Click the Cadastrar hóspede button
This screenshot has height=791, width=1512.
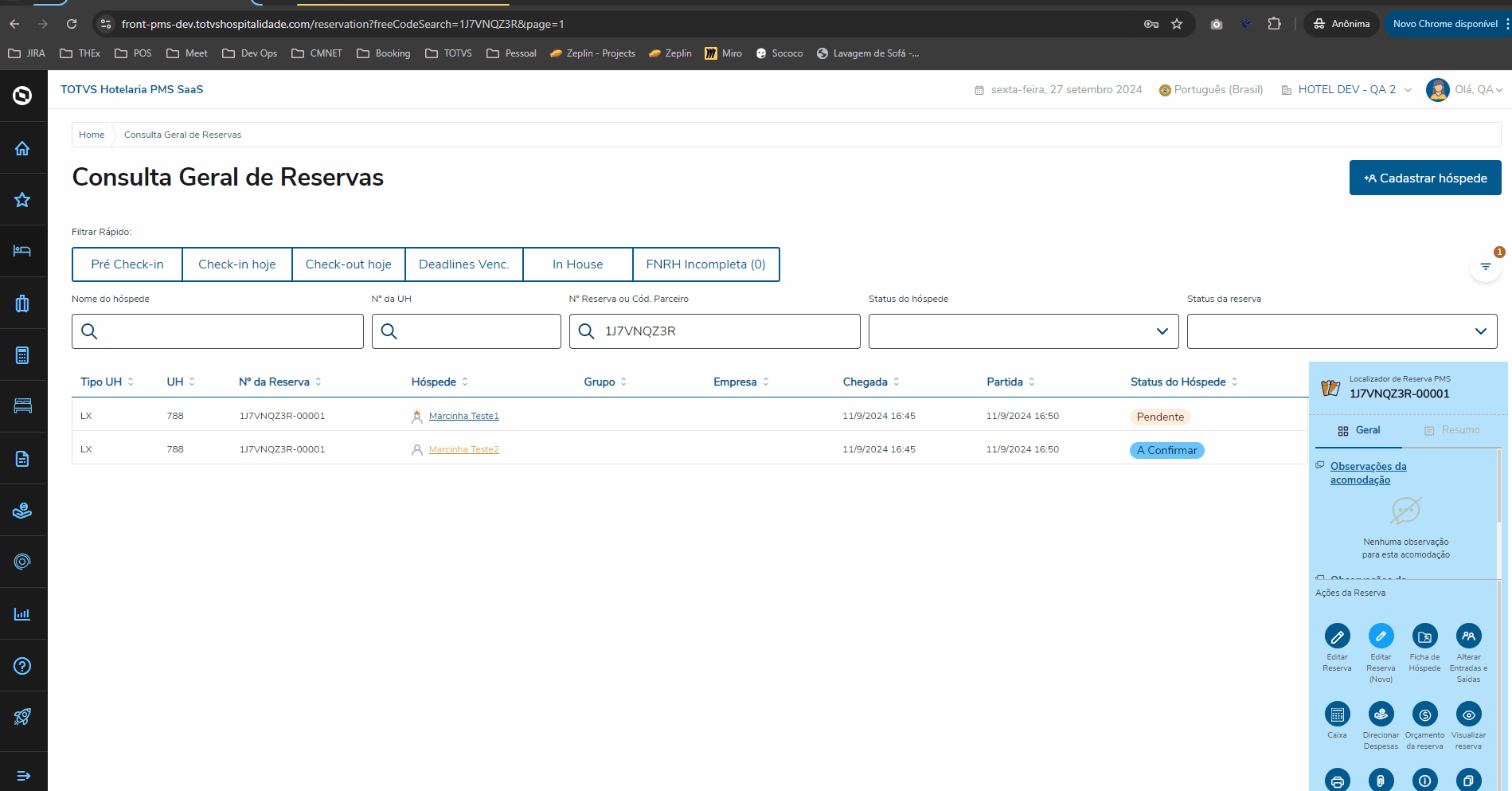click(1425, 178)
